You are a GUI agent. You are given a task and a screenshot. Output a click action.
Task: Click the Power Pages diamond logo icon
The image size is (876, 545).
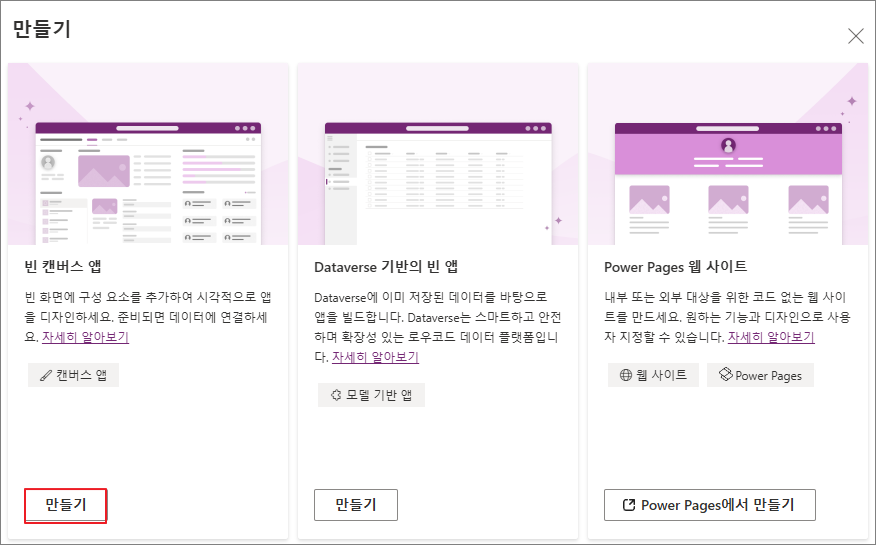(x=725, y=374)
